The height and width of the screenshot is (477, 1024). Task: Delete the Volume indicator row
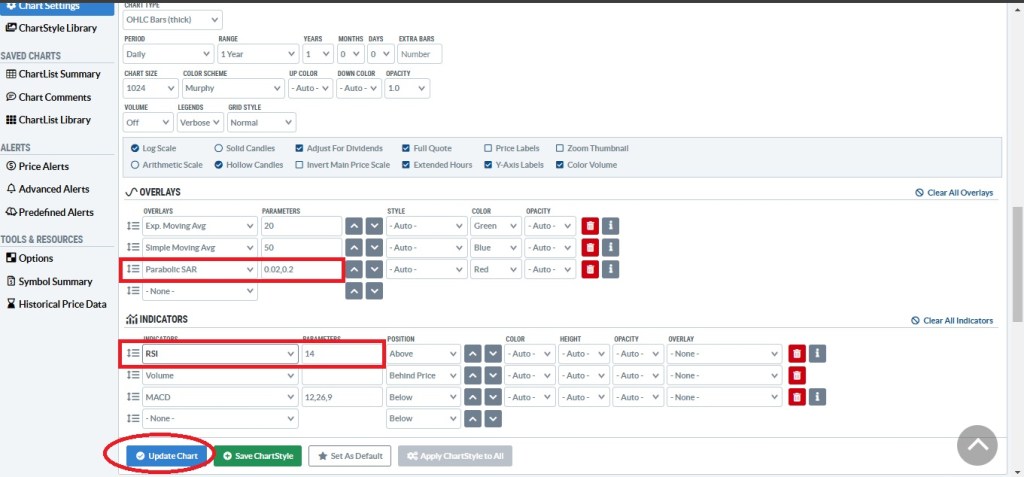point(796,375)
